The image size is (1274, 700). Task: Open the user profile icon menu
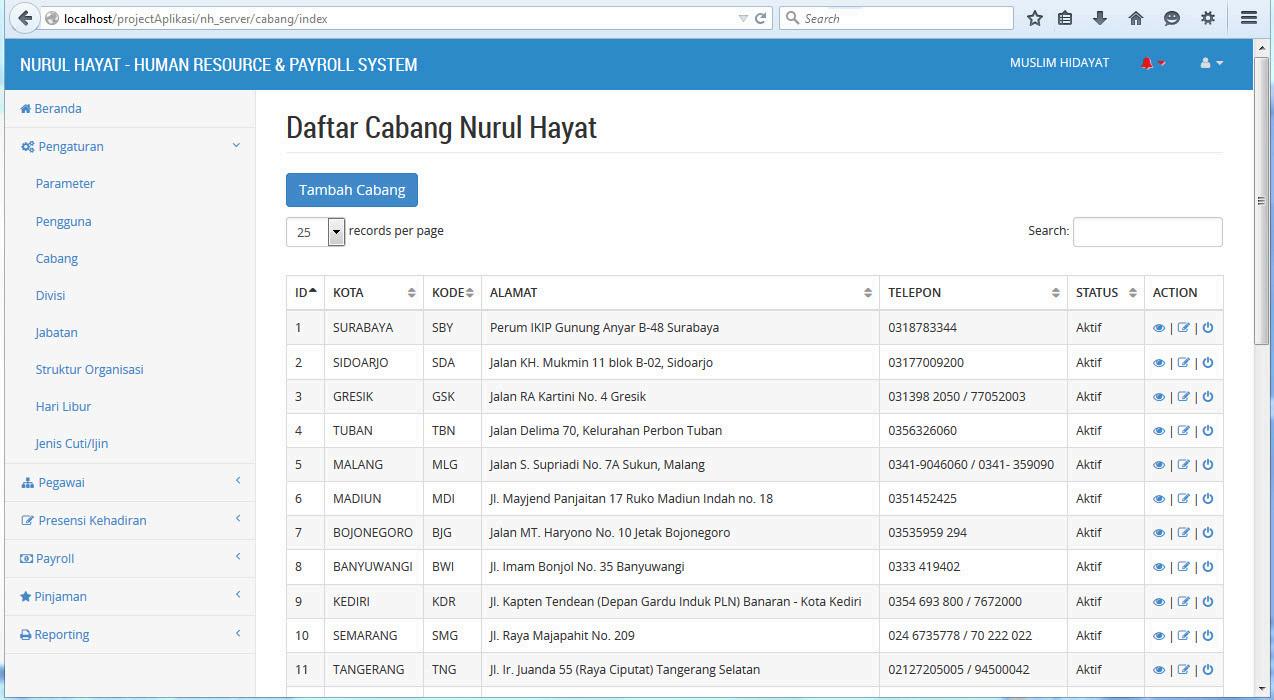1211,63
